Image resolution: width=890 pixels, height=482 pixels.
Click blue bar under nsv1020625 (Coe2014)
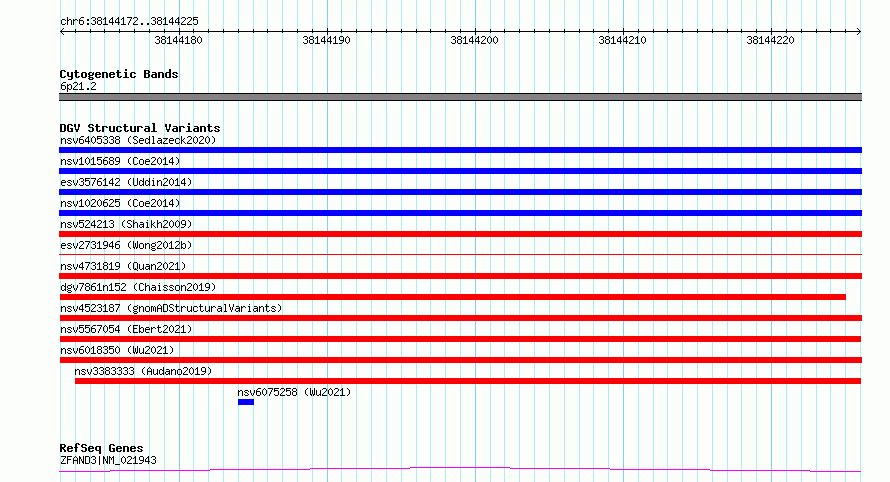click(460, 213)
